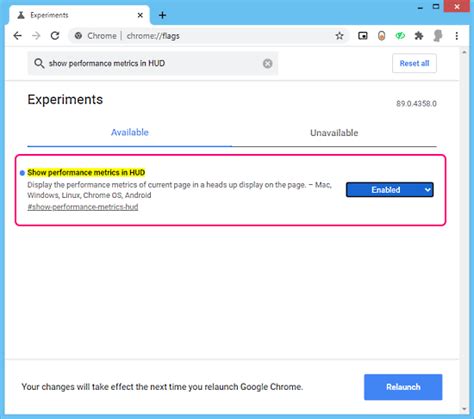Open the user profile avatar
Viewport: 474px width, 419px height.
[438, 36]
